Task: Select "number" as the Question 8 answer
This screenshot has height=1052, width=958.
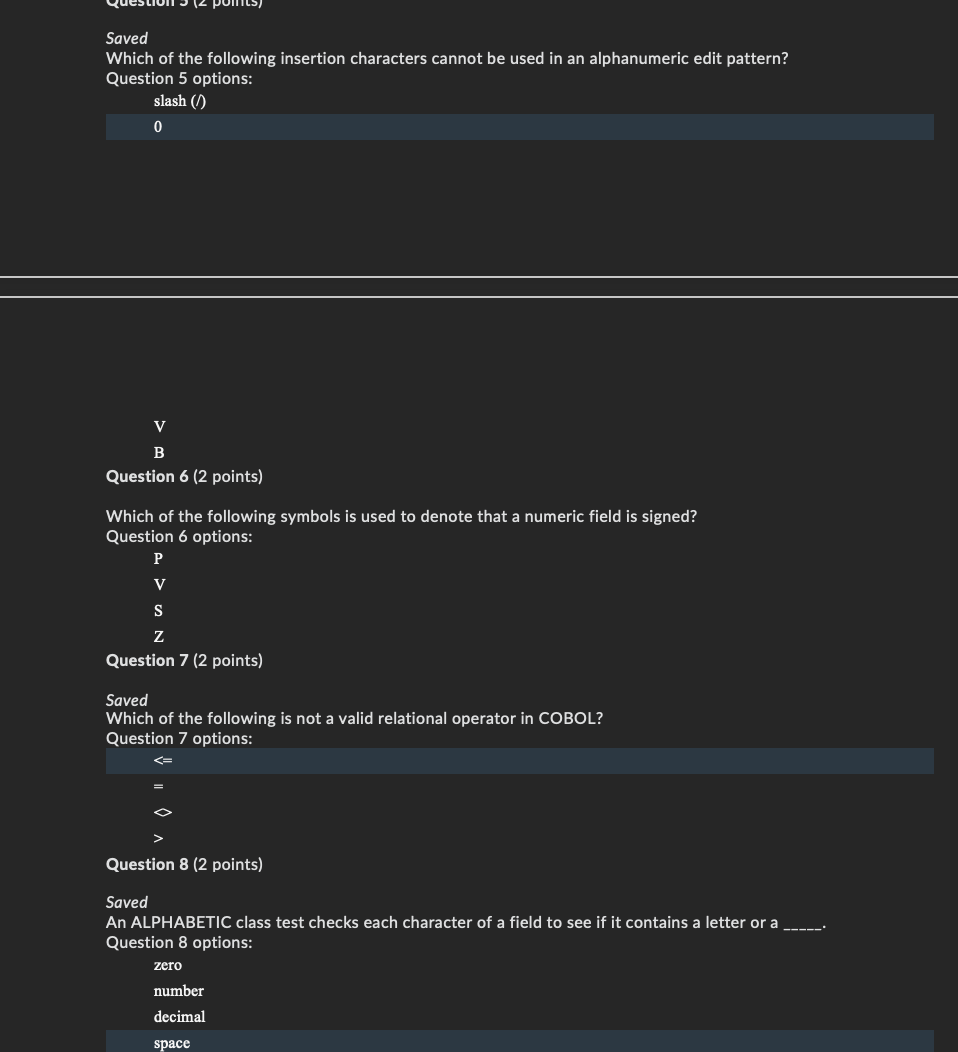Action: (179, 991)
